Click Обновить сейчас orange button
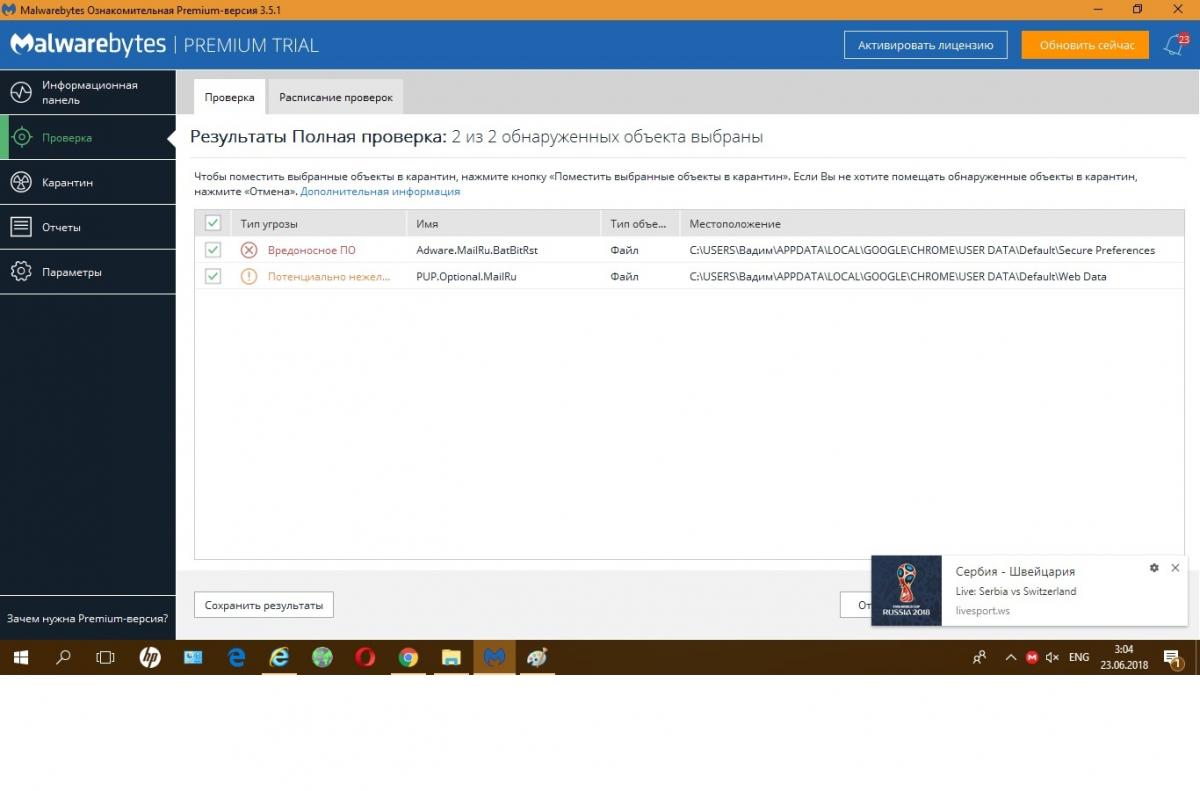The height and width of the screenshot is (791, 1200). 1087,45
